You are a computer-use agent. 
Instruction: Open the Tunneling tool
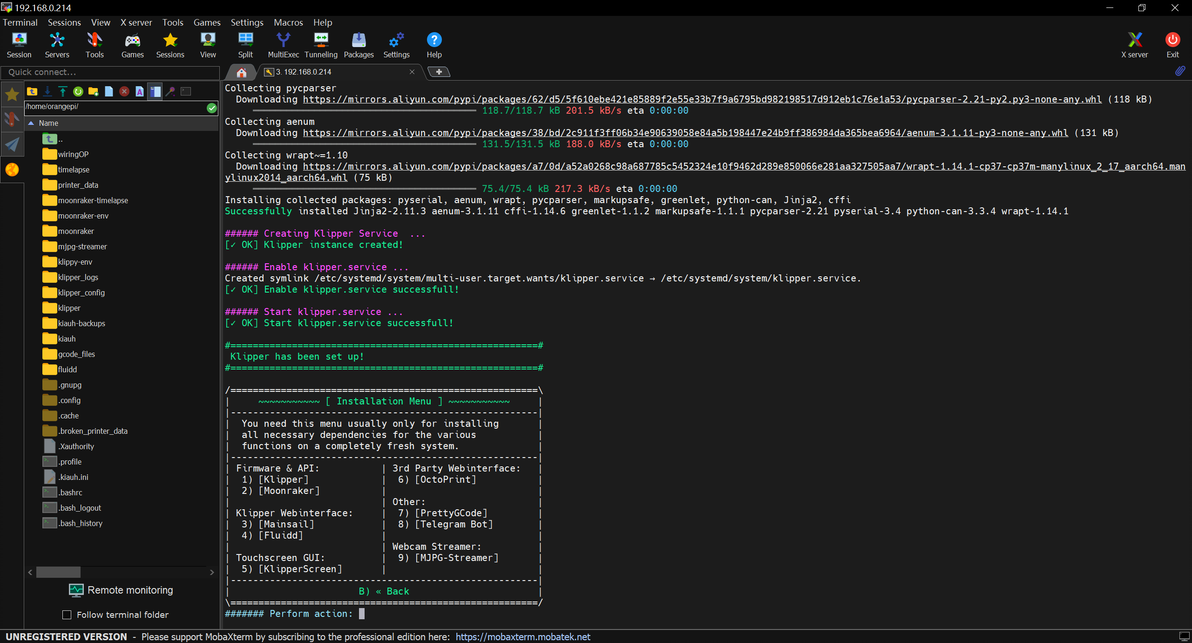320,44
